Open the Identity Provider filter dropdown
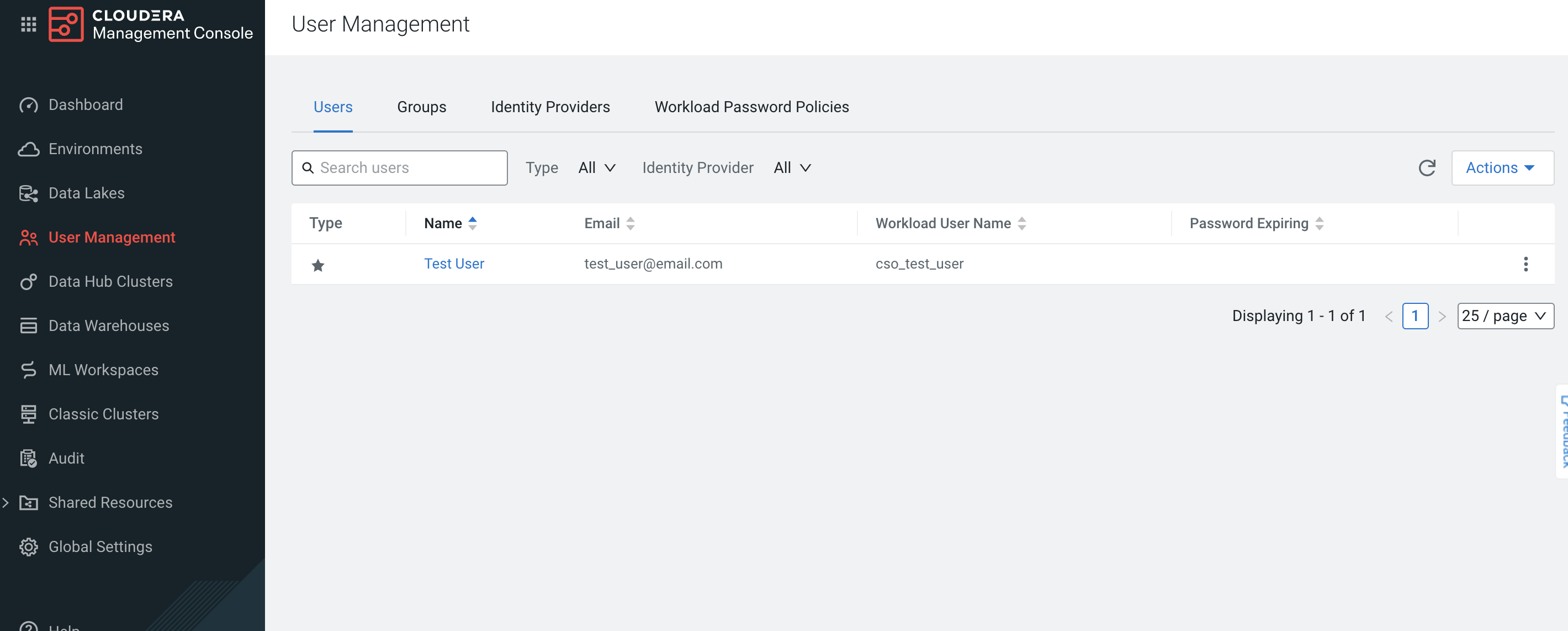Viewport: 1568px width, 631px height. pos(792,168)
